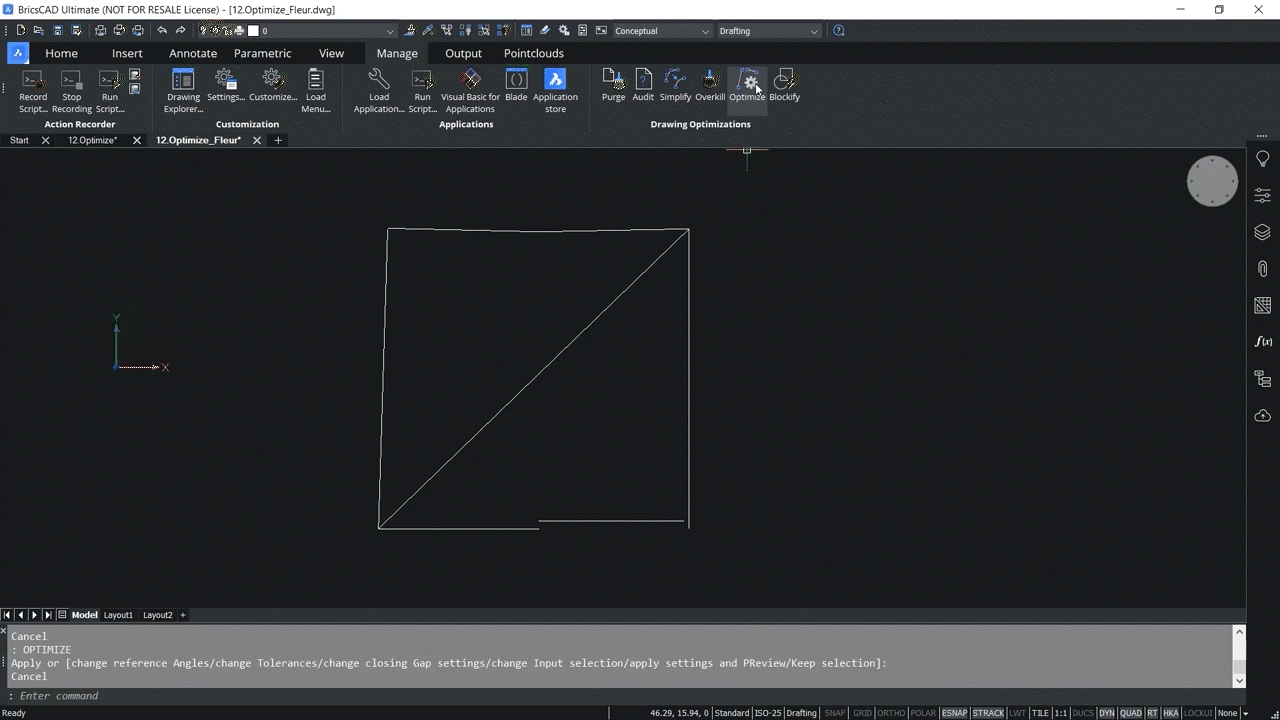Screen dimensions: 1280x720
Task: Toggle SNAP in status bar
Action: 835,713
